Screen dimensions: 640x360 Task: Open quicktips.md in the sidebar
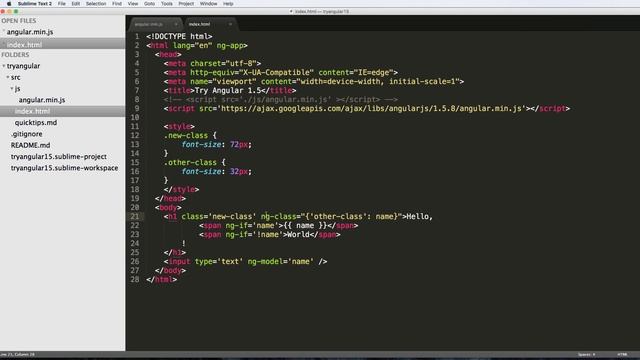36,122
